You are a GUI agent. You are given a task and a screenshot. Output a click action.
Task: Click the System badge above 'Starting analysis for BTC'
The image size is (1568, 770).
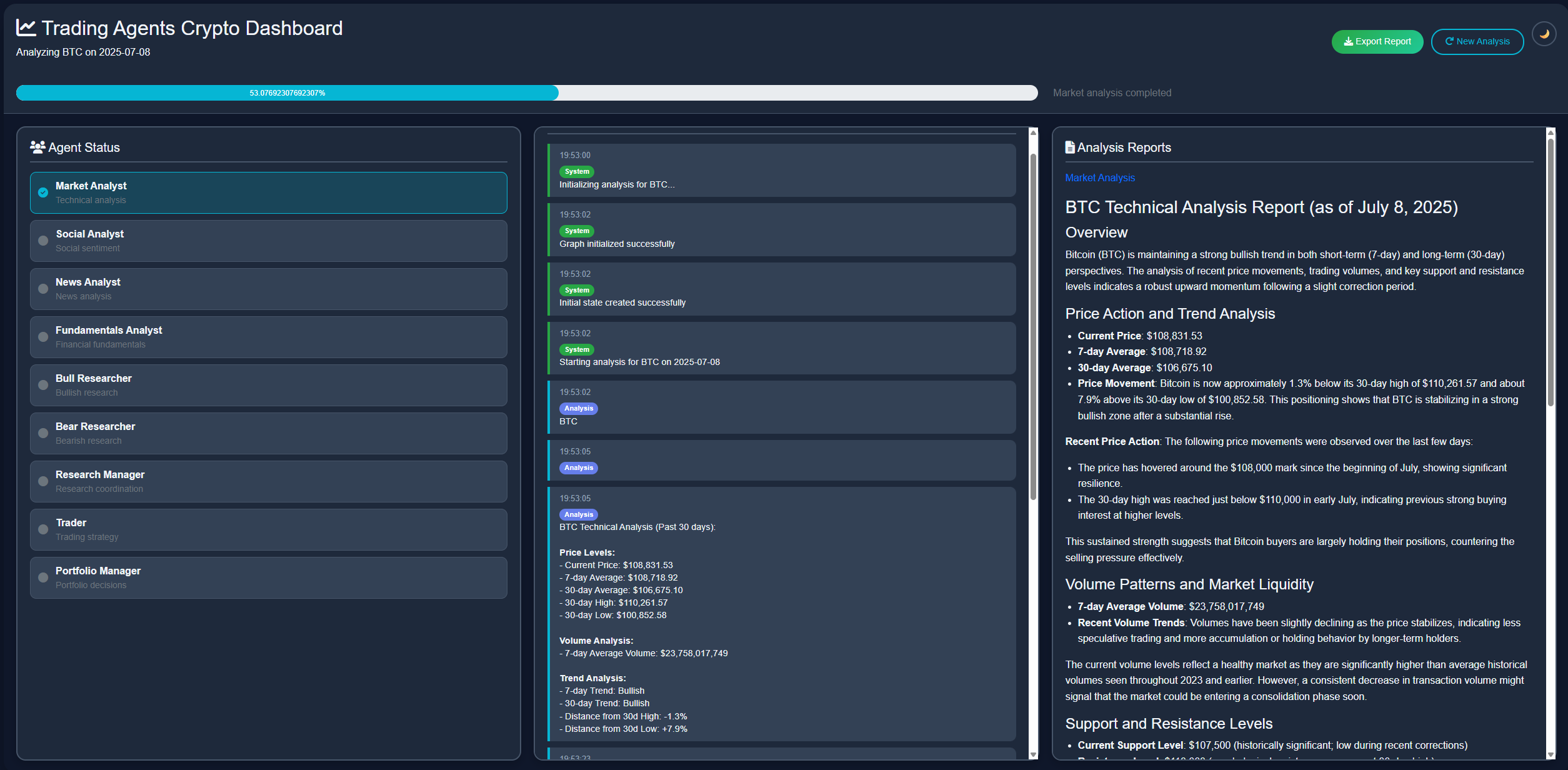point(576,349)
